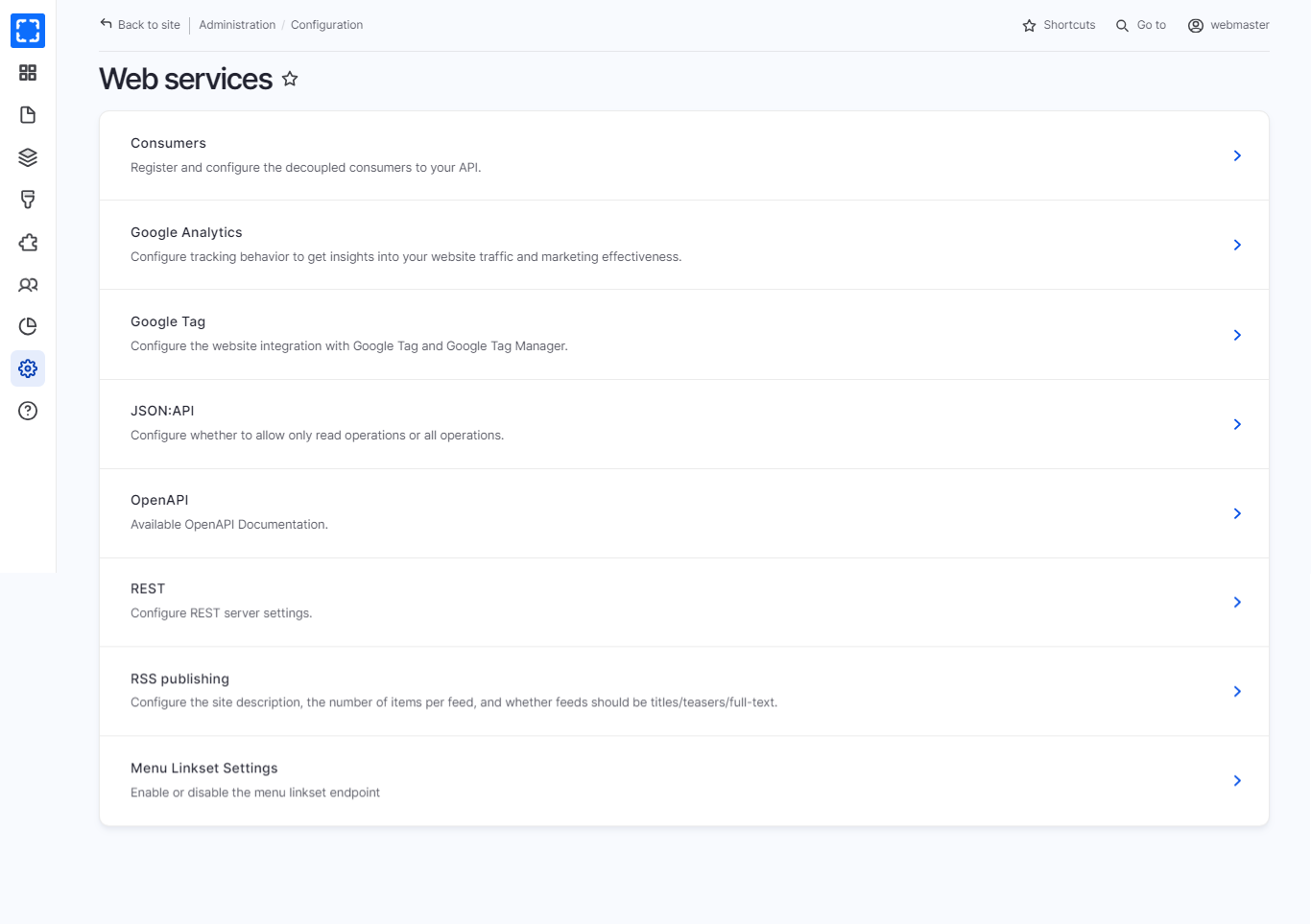
Task: Expand the Google Analytics row chevron
Action: (1237, 245)
